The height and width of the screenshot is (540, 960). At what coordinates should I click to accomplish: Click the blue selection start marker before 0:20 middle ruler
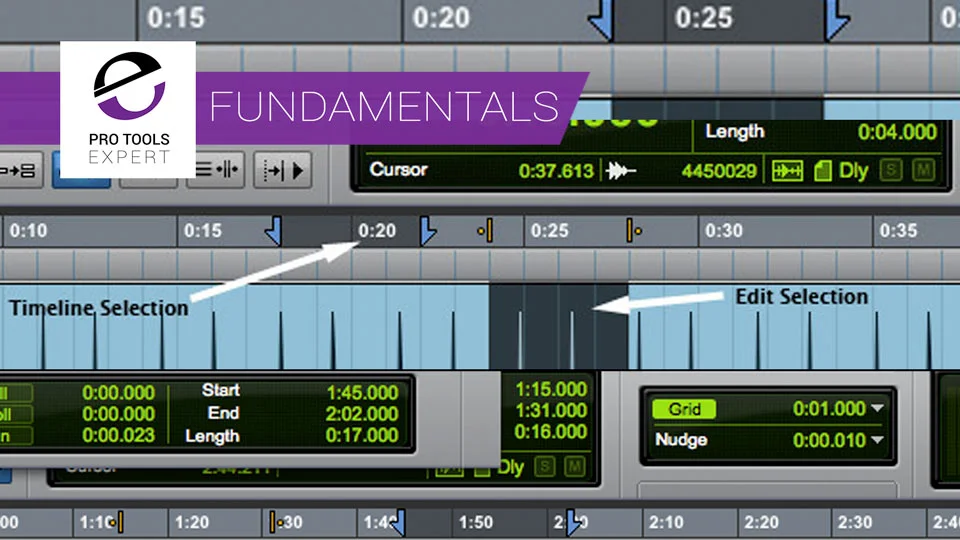pyautogui.click(x=274, y=231)
